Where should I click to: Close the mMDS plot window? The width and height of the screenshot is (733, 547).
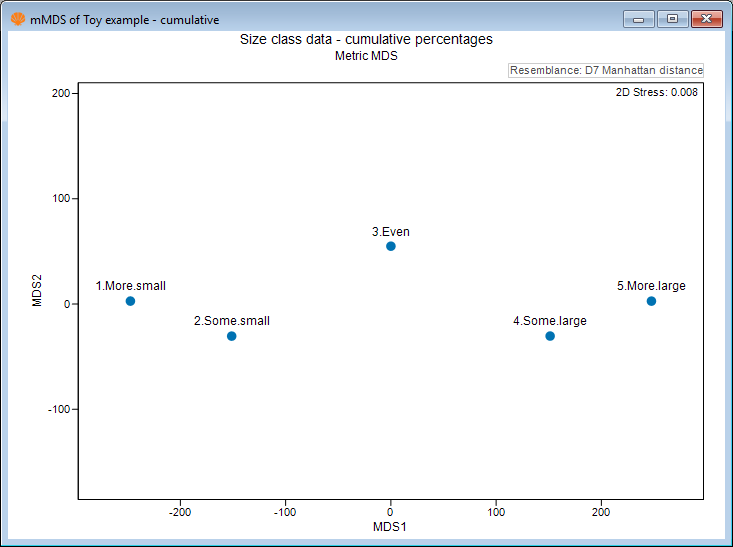(706, 18)
